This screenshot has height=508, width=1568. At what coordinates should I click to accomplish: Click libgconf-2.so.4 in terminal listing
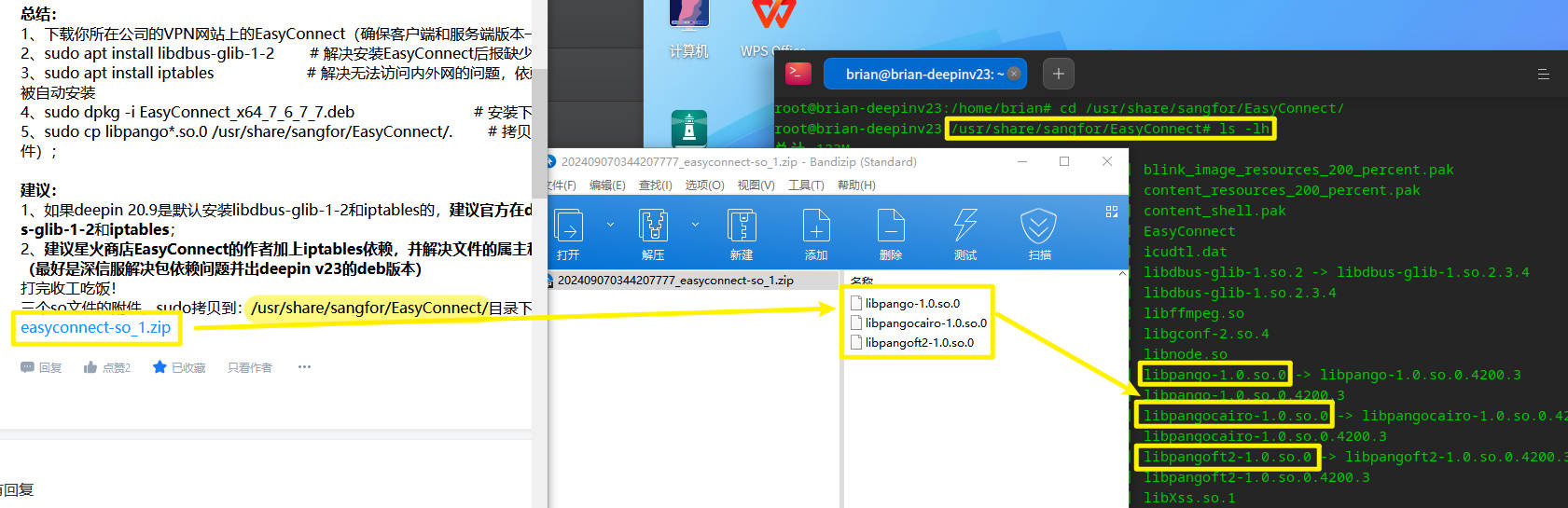[x=1206, y=334]
